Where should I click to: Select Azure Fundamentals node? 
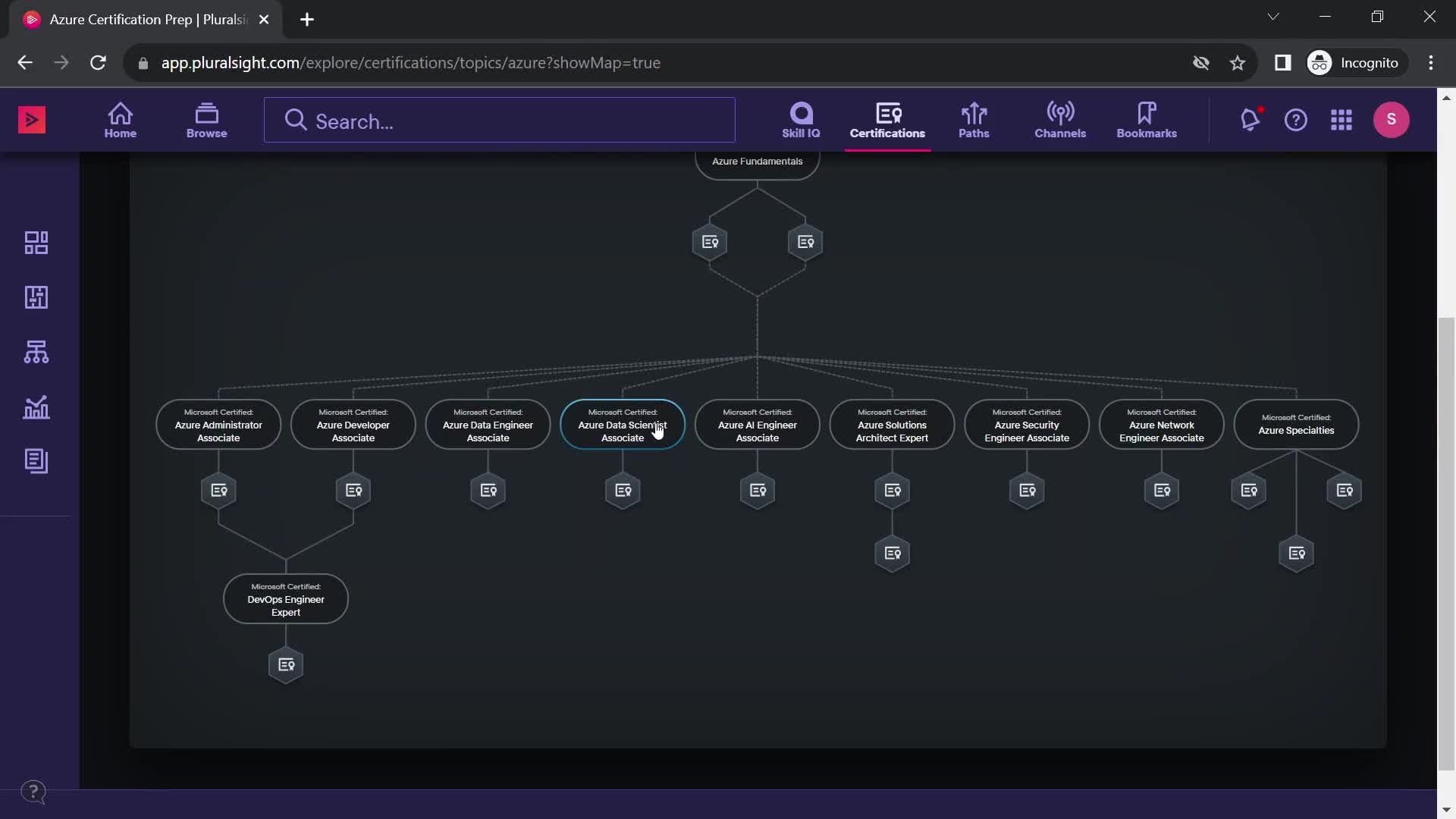tap(757, 164)
